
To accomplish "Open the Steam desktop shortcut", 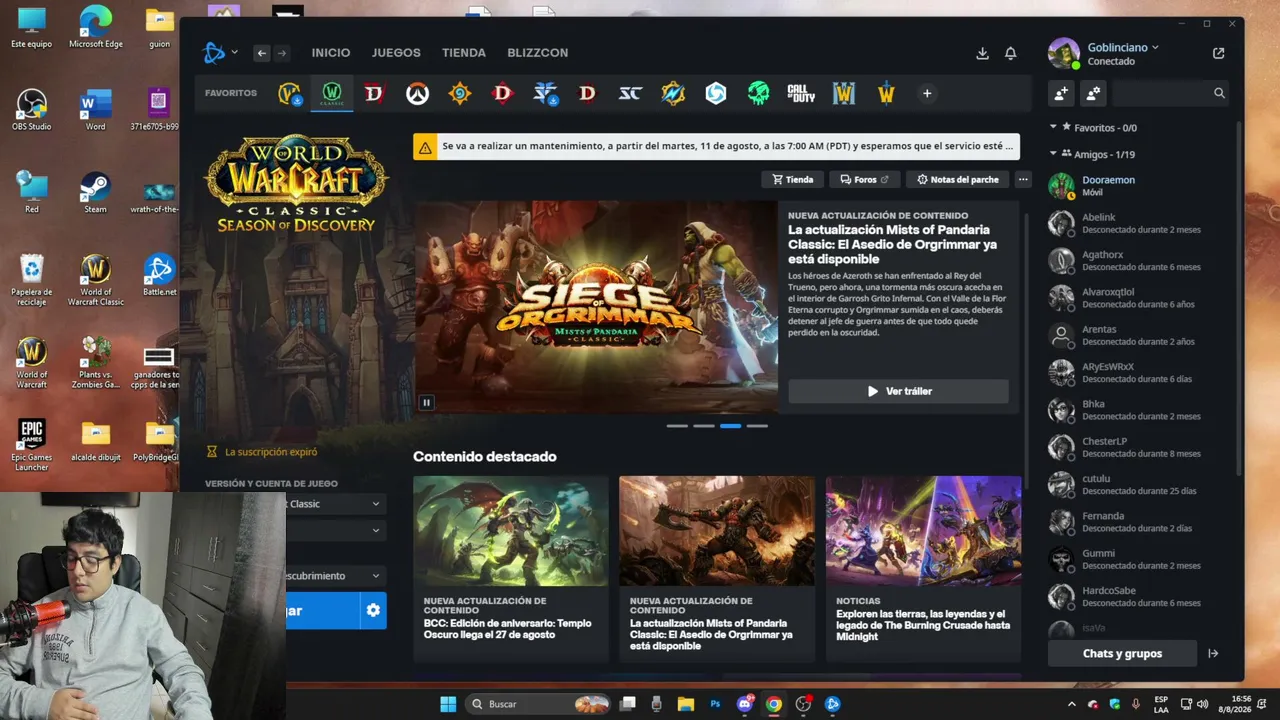I will coord(95,193).
